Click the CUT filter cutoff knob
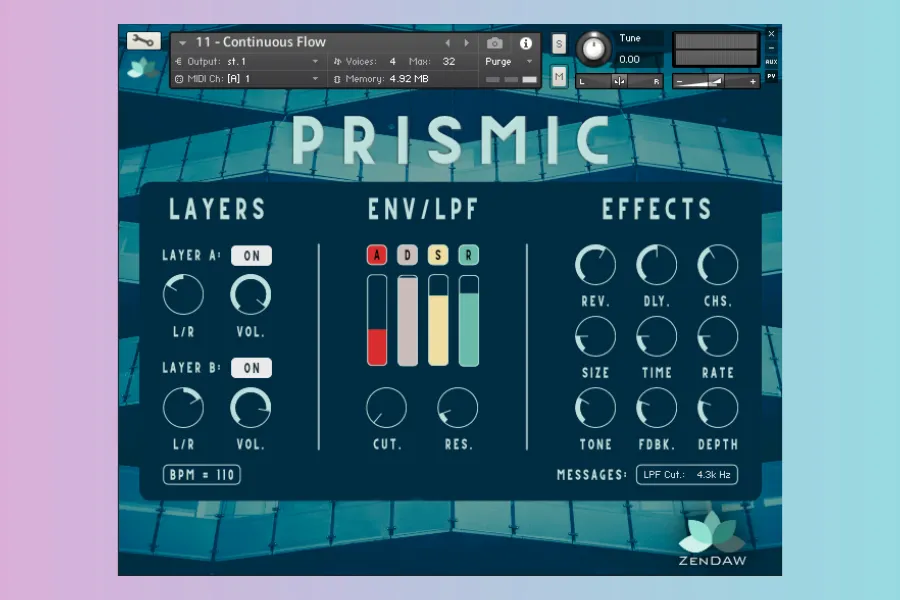This screenshot has height=600, width=900. click(x=386, y=407)
